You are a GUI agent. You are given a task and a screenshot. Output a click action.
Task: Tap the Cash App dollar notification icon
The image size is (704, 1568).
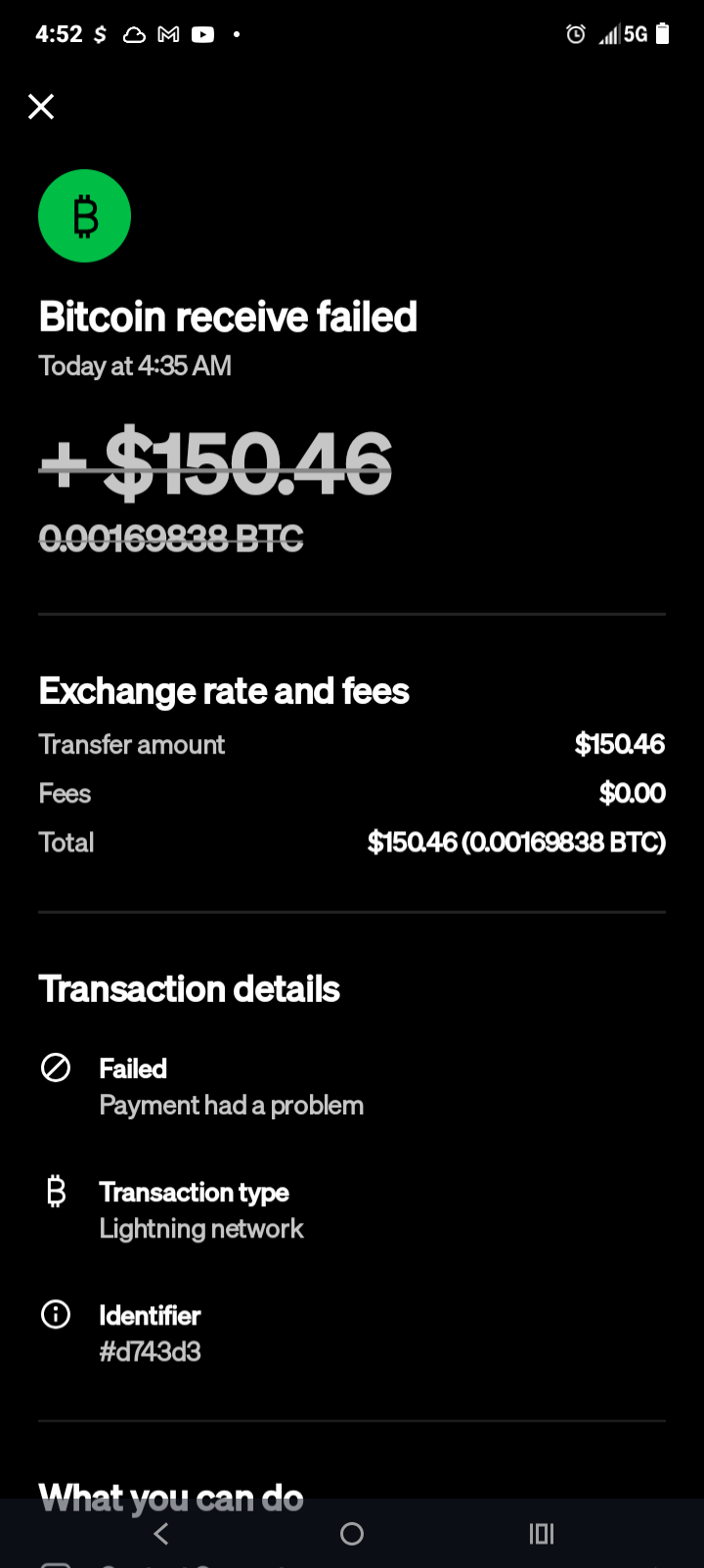[x=100, y=35]
